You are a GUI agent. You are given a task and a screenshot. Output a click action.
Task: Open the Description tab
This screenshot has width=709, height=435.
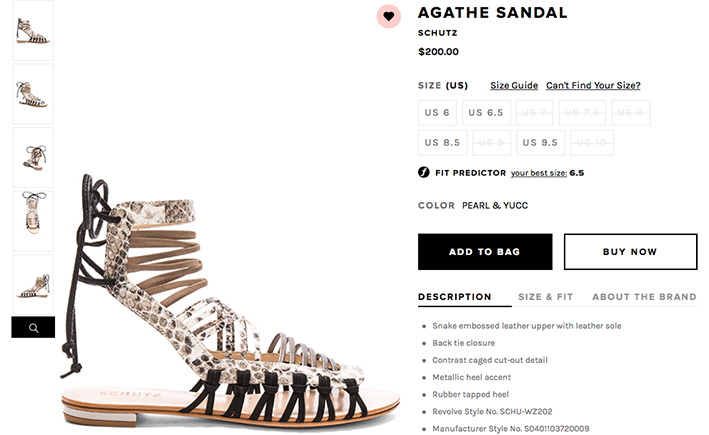click(455, 297)
